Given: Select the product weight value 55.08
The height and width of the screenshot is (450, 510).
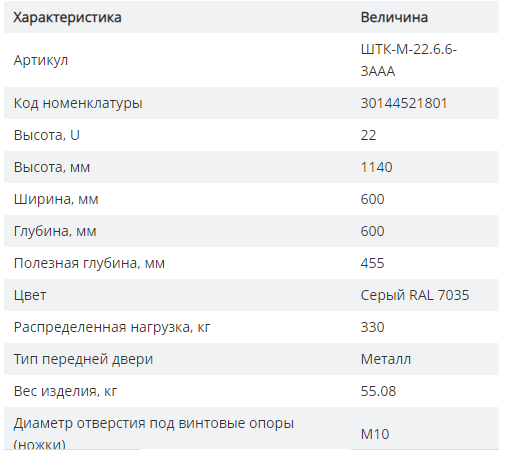Looking at the screenshot, I should pyautogui.click(x=378, y=391).
